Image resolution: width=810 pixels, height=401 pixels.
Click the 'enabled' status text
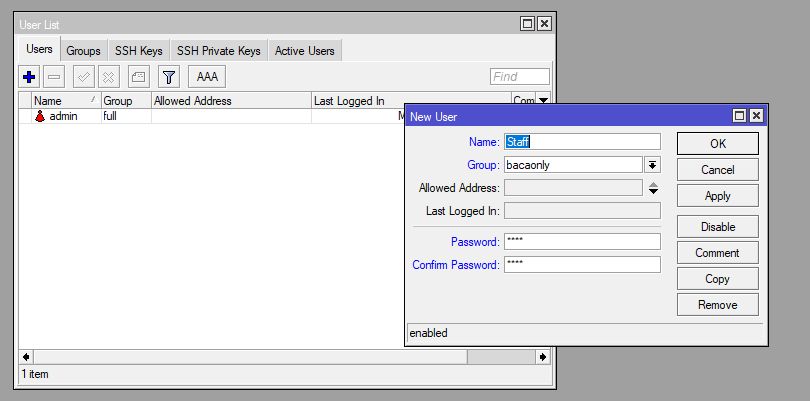point(428,333)
